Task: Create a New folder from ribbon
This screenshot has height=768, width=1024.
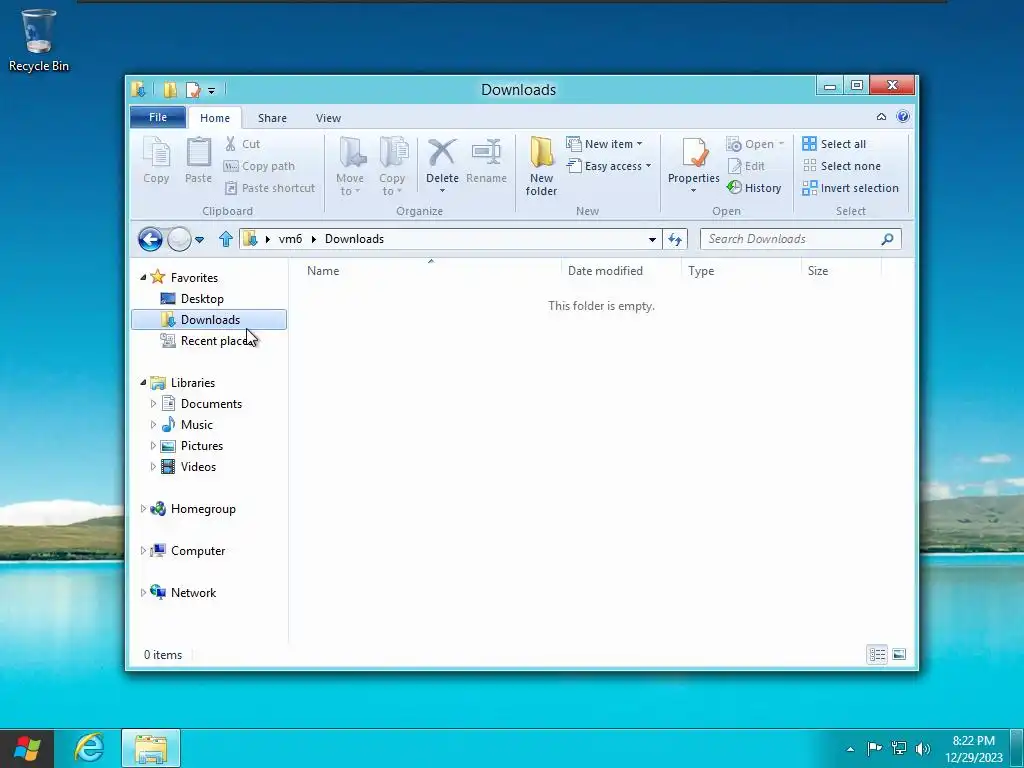Action: pos(541,166)
